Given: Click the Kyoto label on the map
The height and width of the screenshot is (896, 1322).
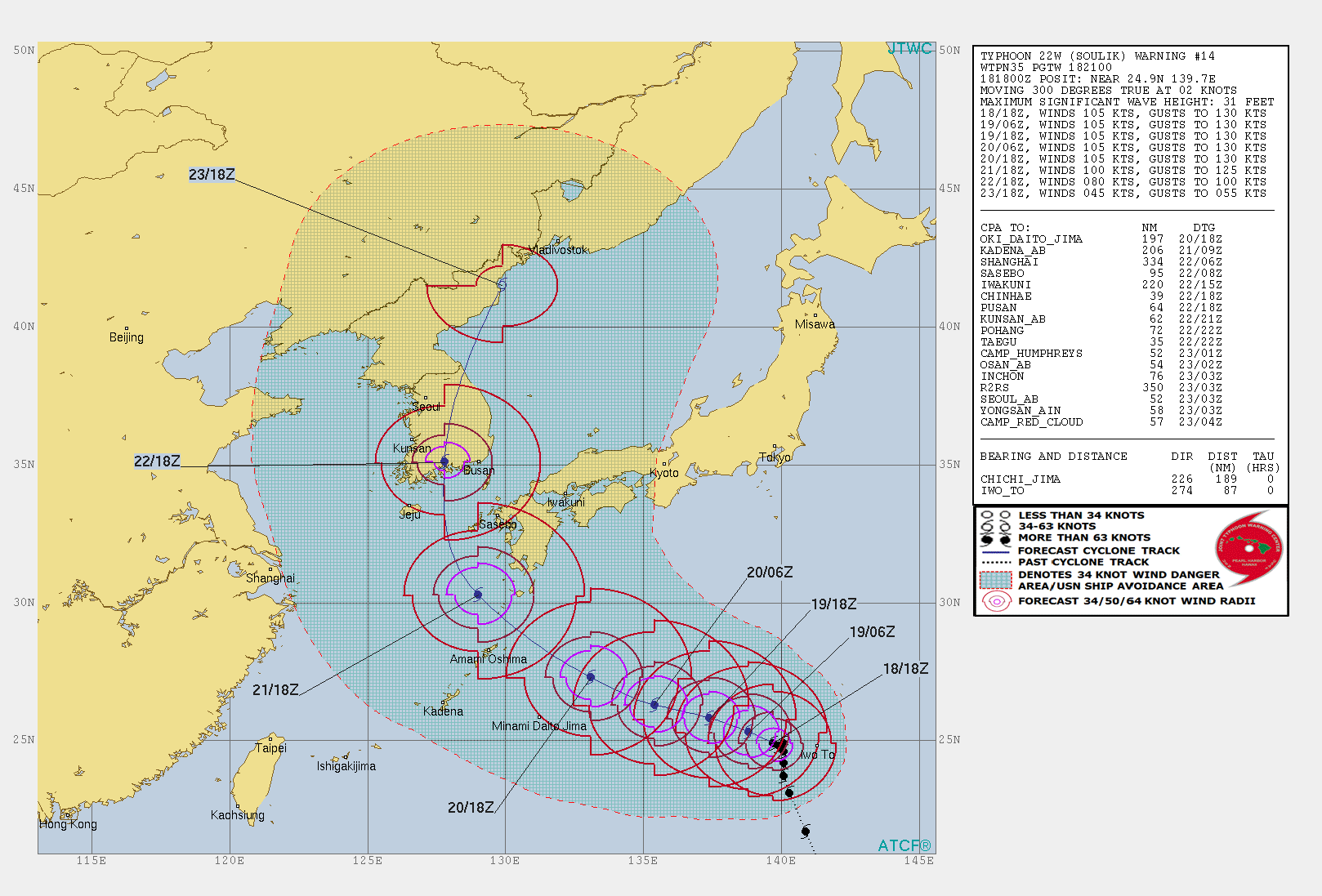Looking at the screenshot, I should 664,473.
